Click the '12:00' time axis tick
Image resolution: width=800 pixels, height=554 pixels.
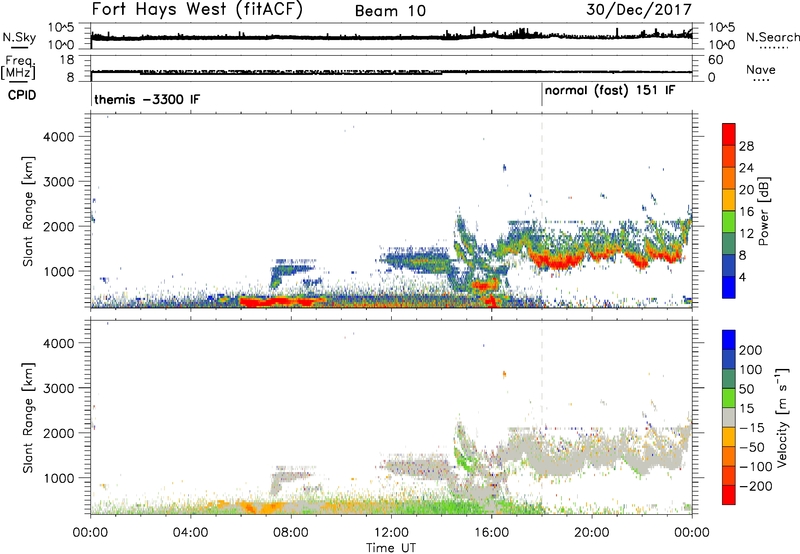[x=391, y=533]
